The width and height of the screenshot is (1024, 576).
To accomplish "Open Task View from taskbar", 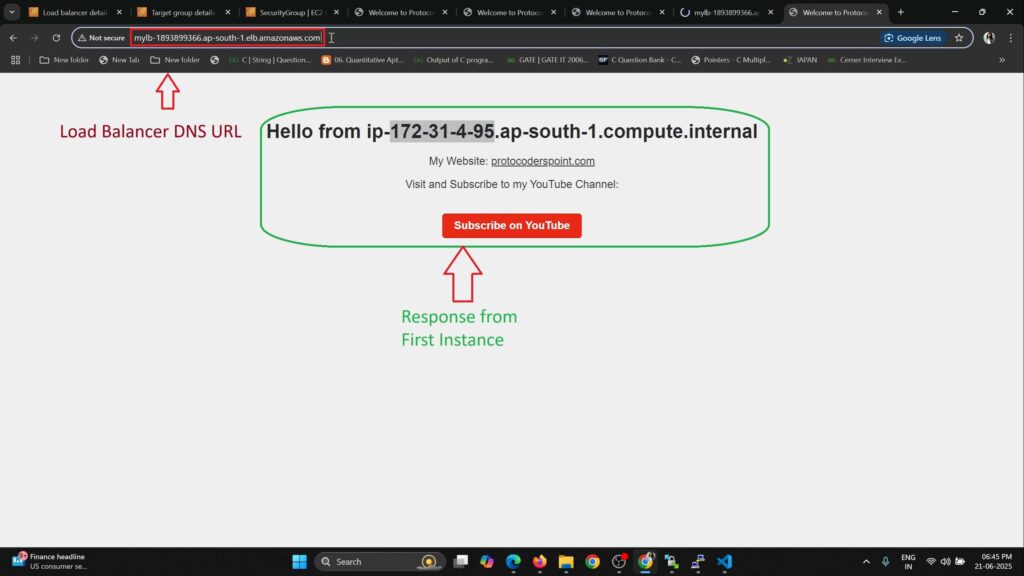I will tap(461, 561).
